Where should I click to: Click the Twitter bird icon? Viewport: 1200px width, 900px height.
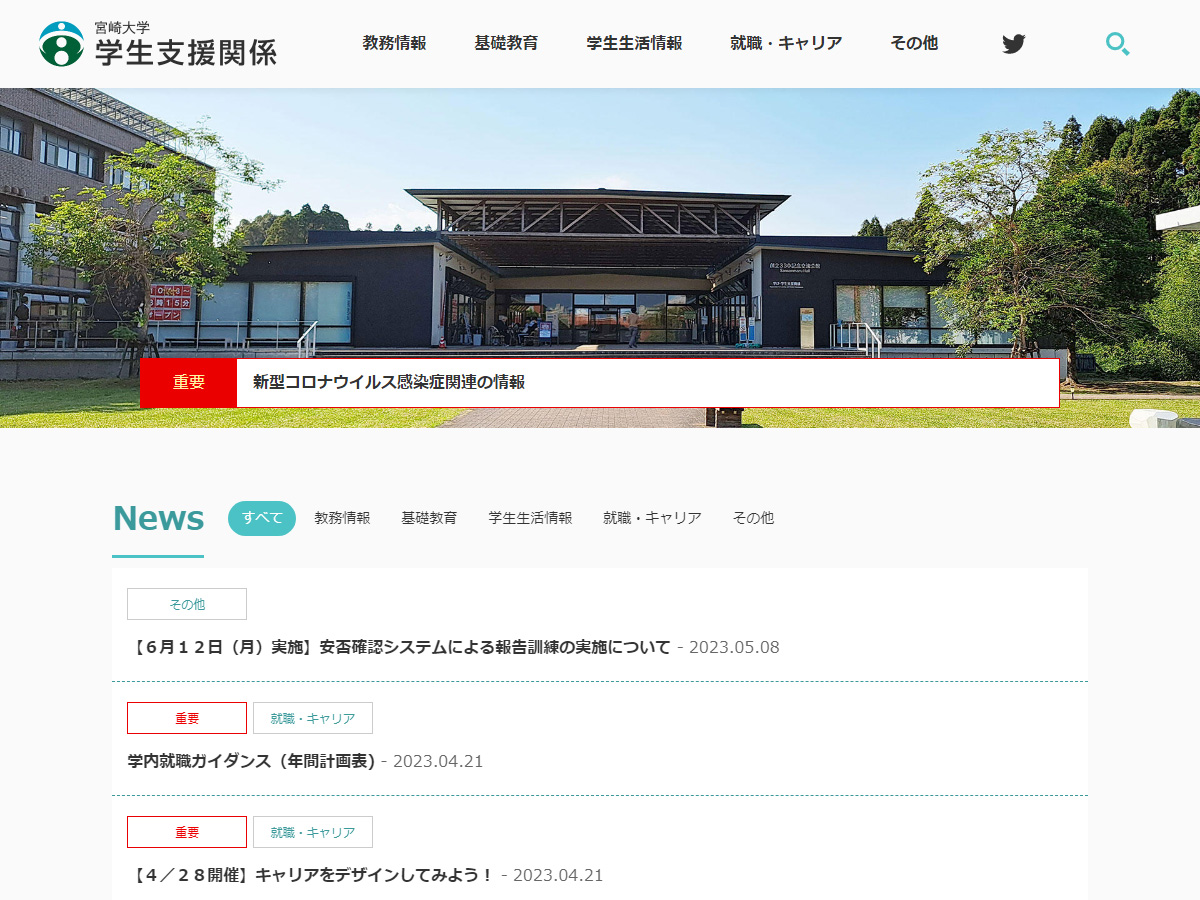pos(1013,44)
